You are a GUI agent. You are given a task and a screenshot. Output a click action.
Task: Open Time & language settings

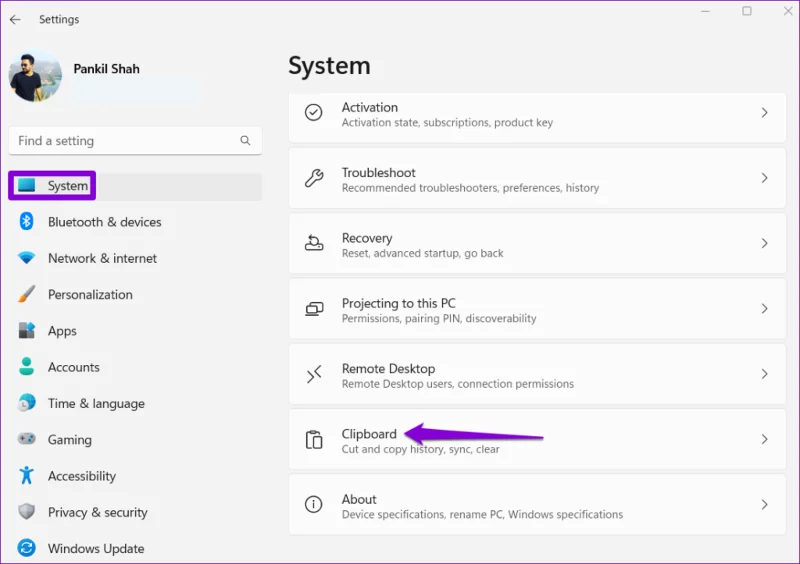(135, 403)
